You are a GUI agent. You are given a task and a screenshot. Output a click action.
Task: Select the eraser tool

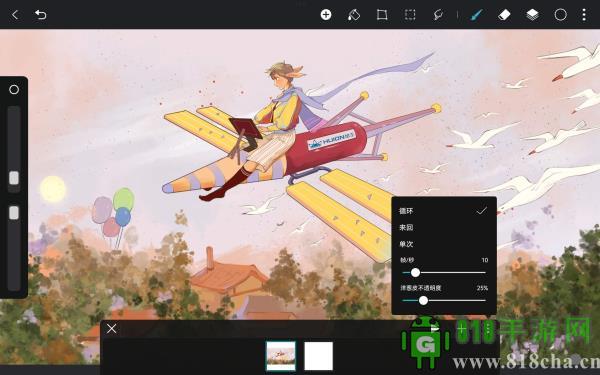coord(504,15)
